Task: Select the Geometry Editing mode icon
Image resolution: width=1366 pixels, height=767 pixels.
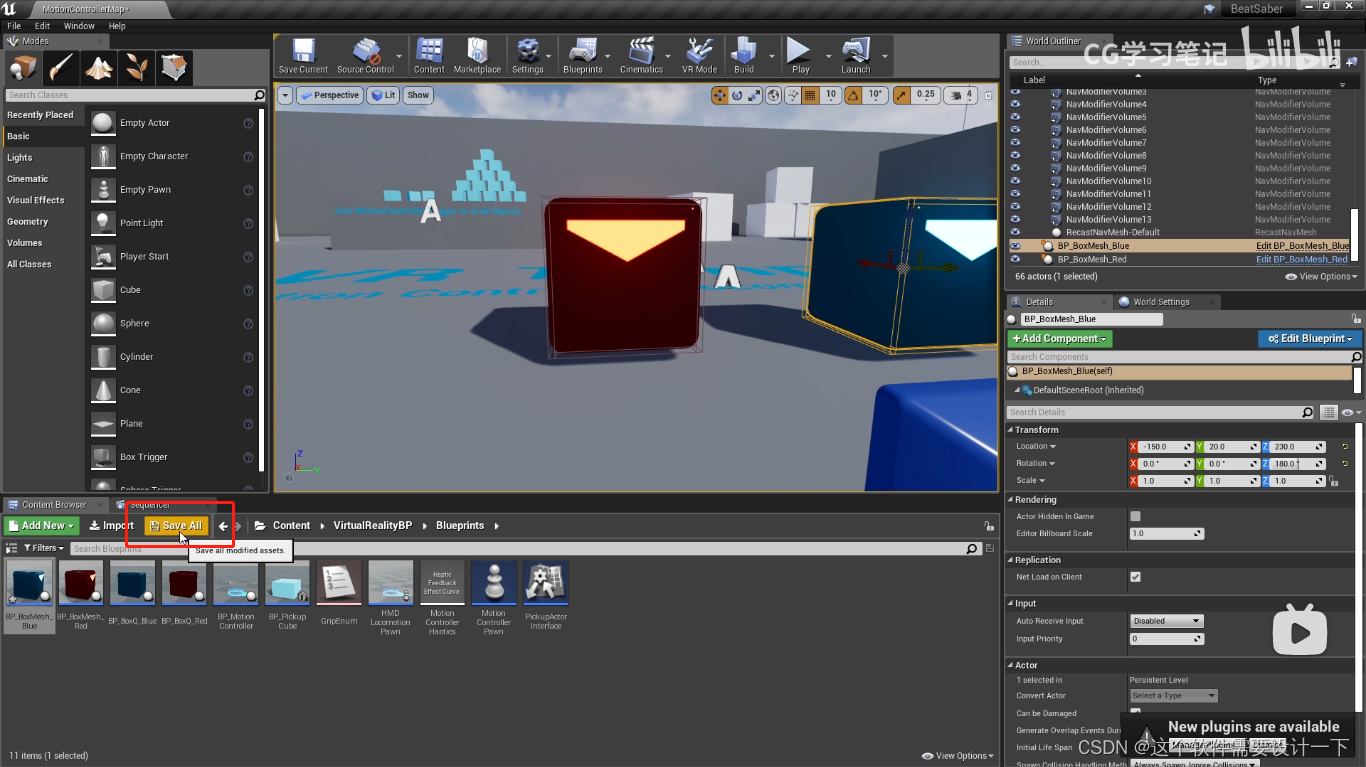Action: (174, 67)
